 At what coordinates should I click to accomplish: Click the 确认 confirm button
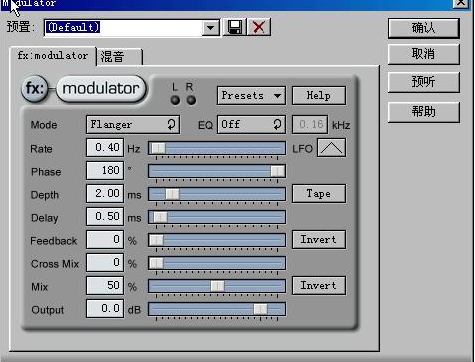point(423,28)
